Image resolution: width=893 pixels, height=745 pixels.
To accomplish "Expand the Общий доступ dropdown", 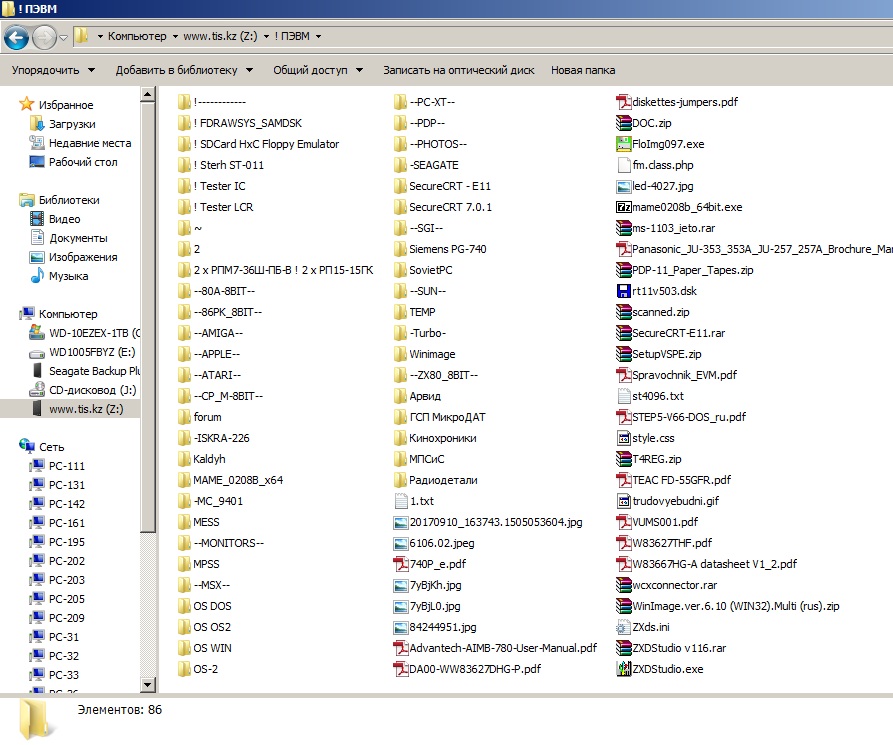I will pos(318,70).
